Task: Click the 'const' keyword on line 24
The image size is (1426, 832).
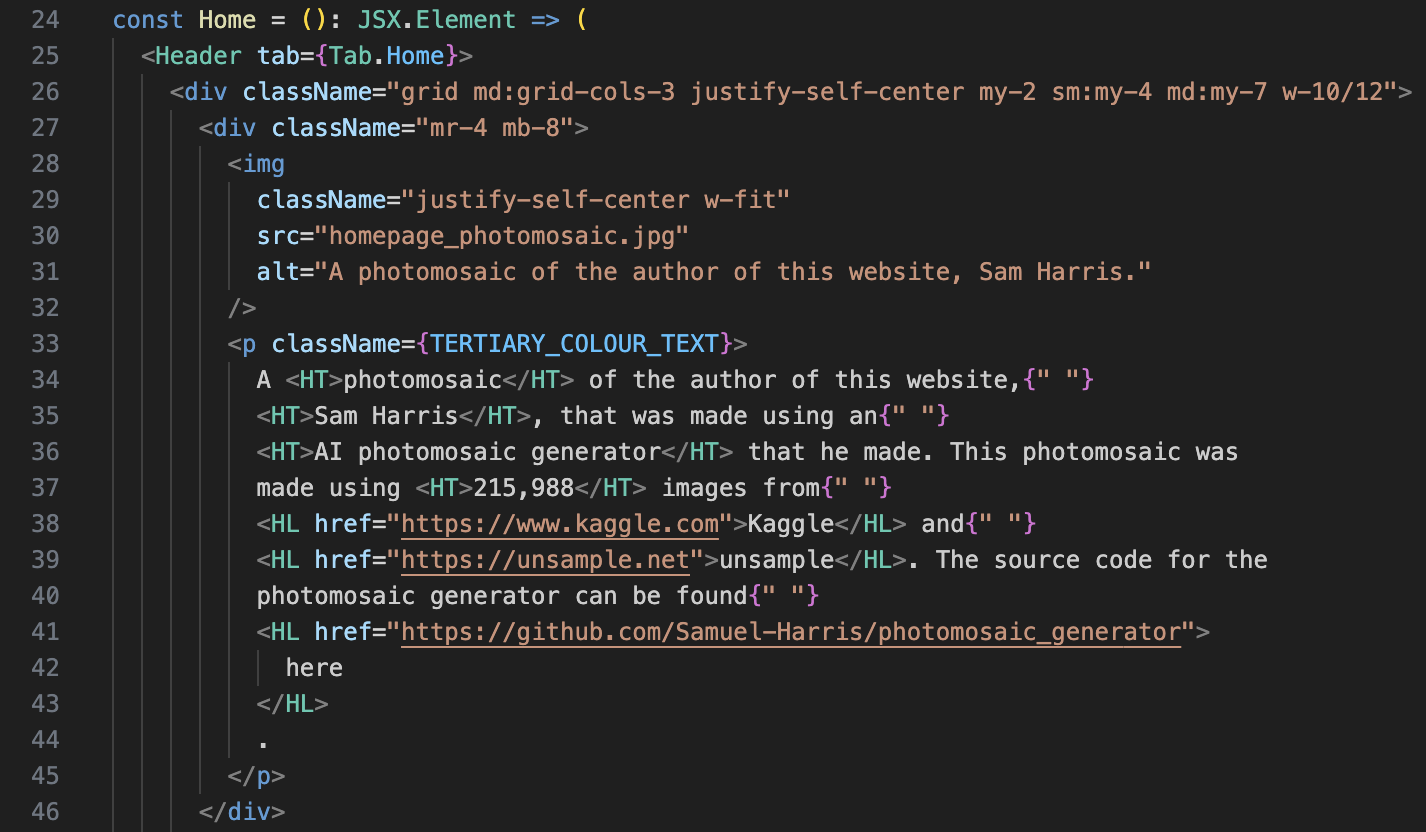Action: (x=148, y=19)
